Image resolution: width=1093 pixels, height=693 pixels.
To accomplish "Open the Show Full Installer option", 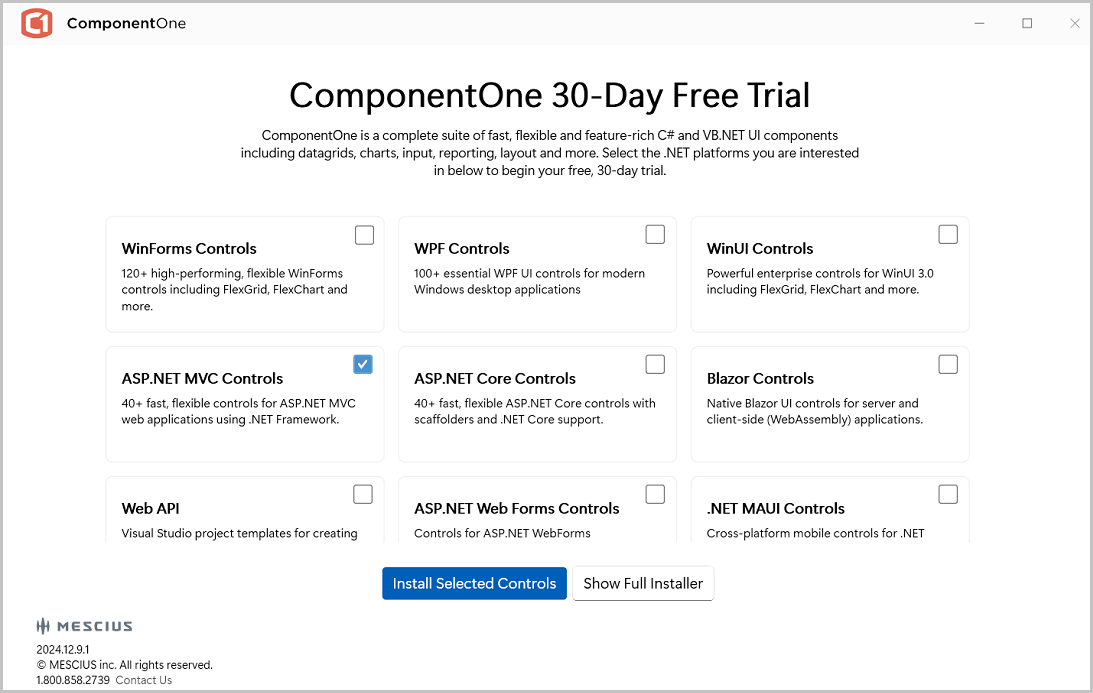I will [643, 584].
